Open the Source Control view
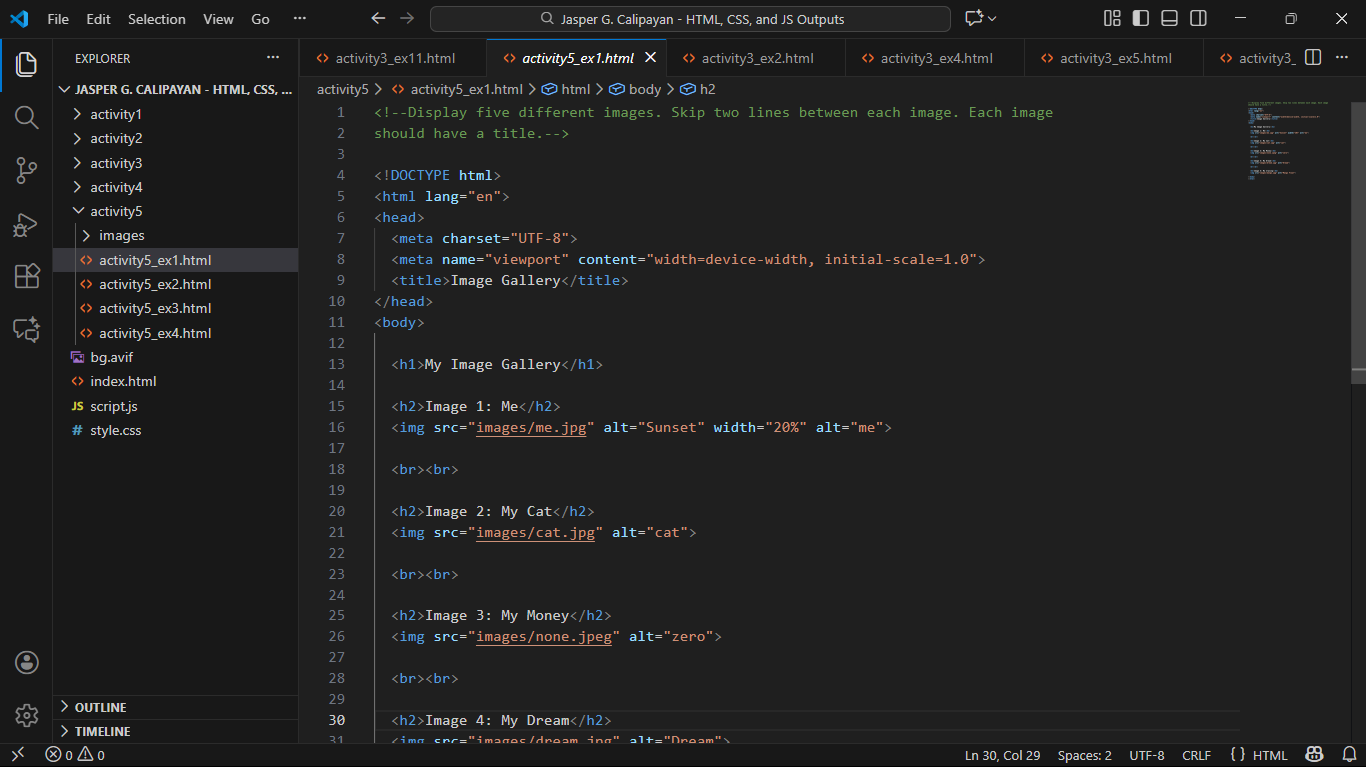The image size is (1366, 767). point(26,171)
